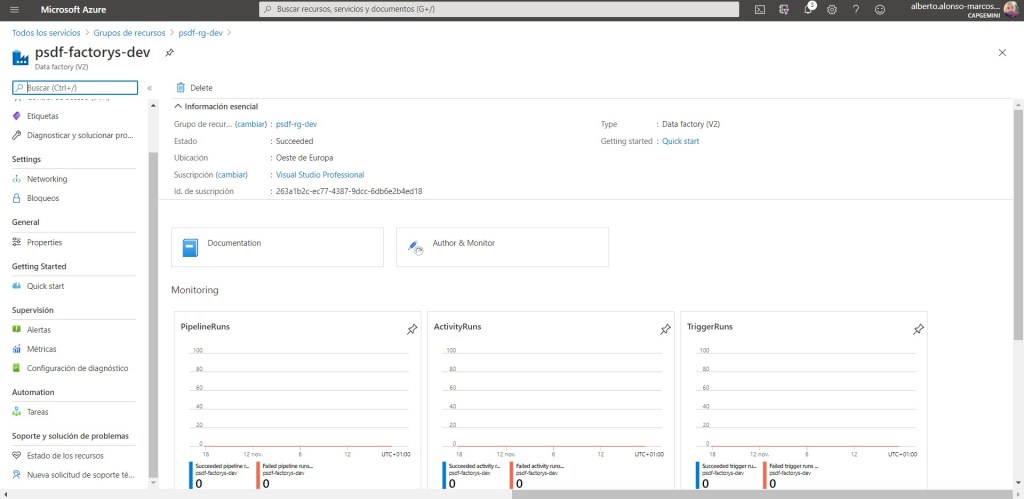Select Métricas in the Supervisión section
The image size is (1024, 499).
[x=42, y=349]
